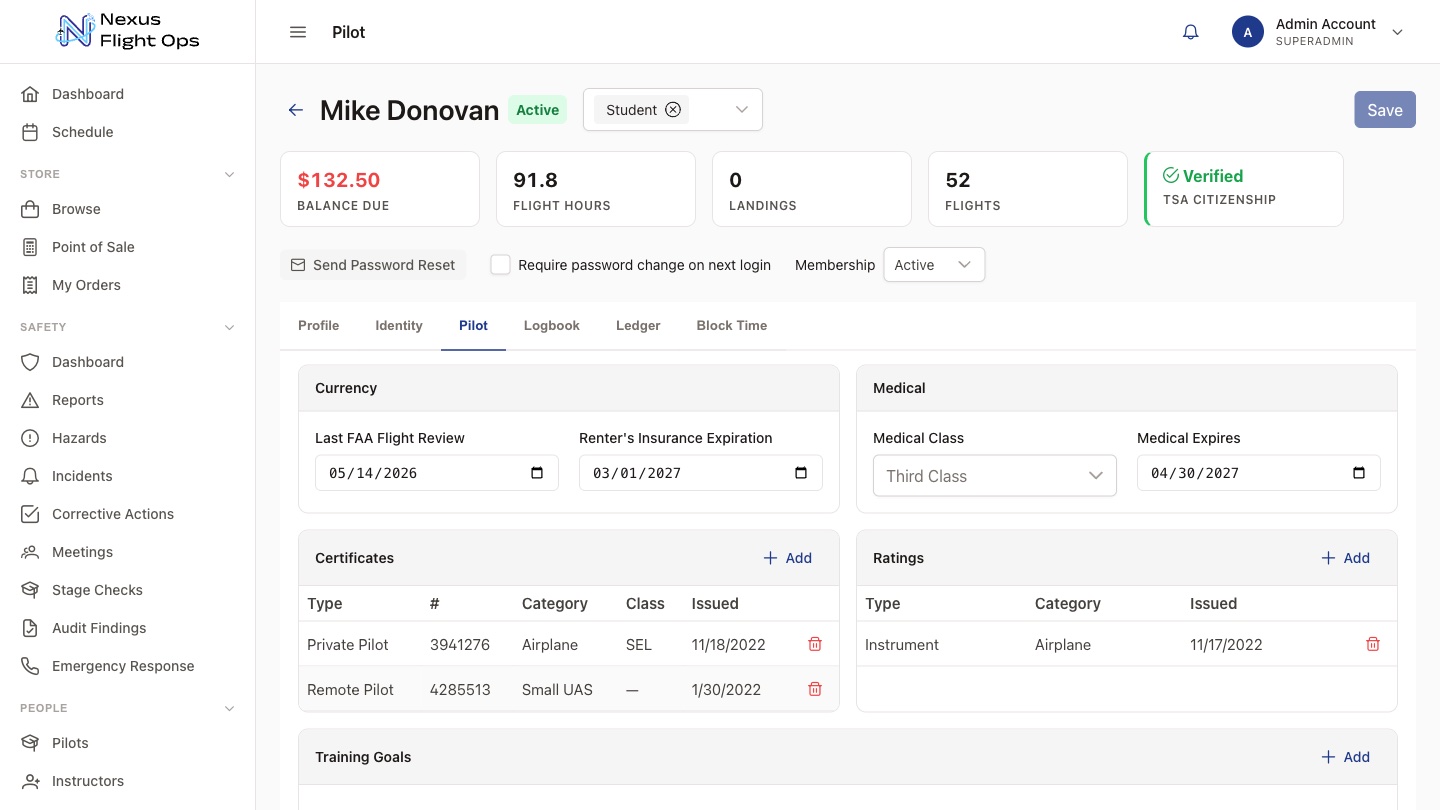
Task: Collapse the PEOPLE sidebar section
Action: tap(229, 708)
